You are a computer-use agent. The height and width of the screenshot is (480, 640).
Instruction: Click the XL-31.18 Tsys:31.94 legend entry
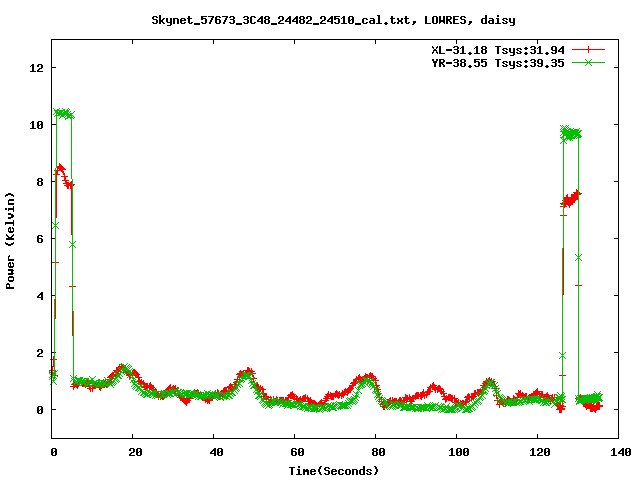pos(498,50)
